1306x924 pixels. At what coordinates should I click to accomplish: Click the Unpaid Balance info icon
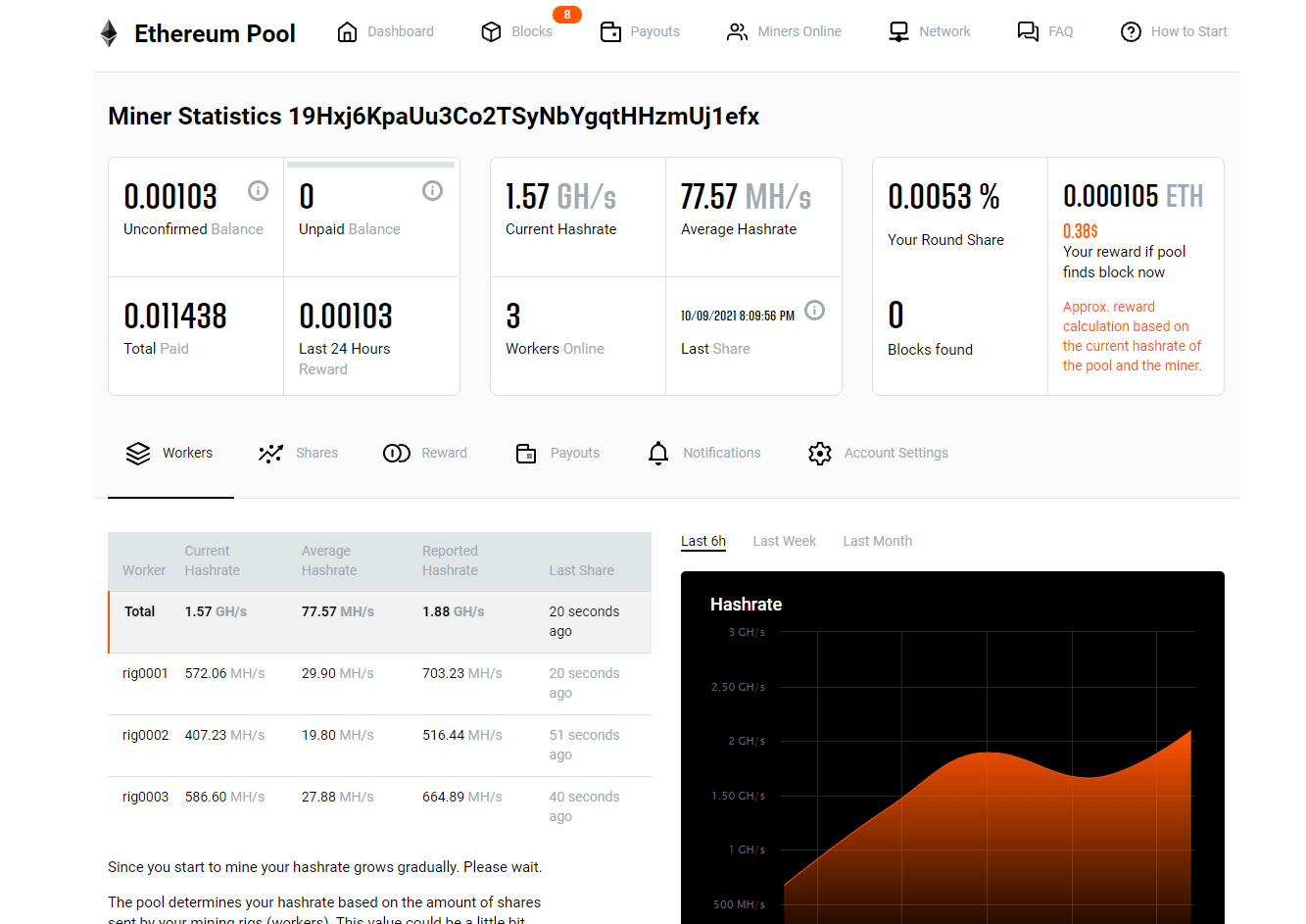(432, 191)
